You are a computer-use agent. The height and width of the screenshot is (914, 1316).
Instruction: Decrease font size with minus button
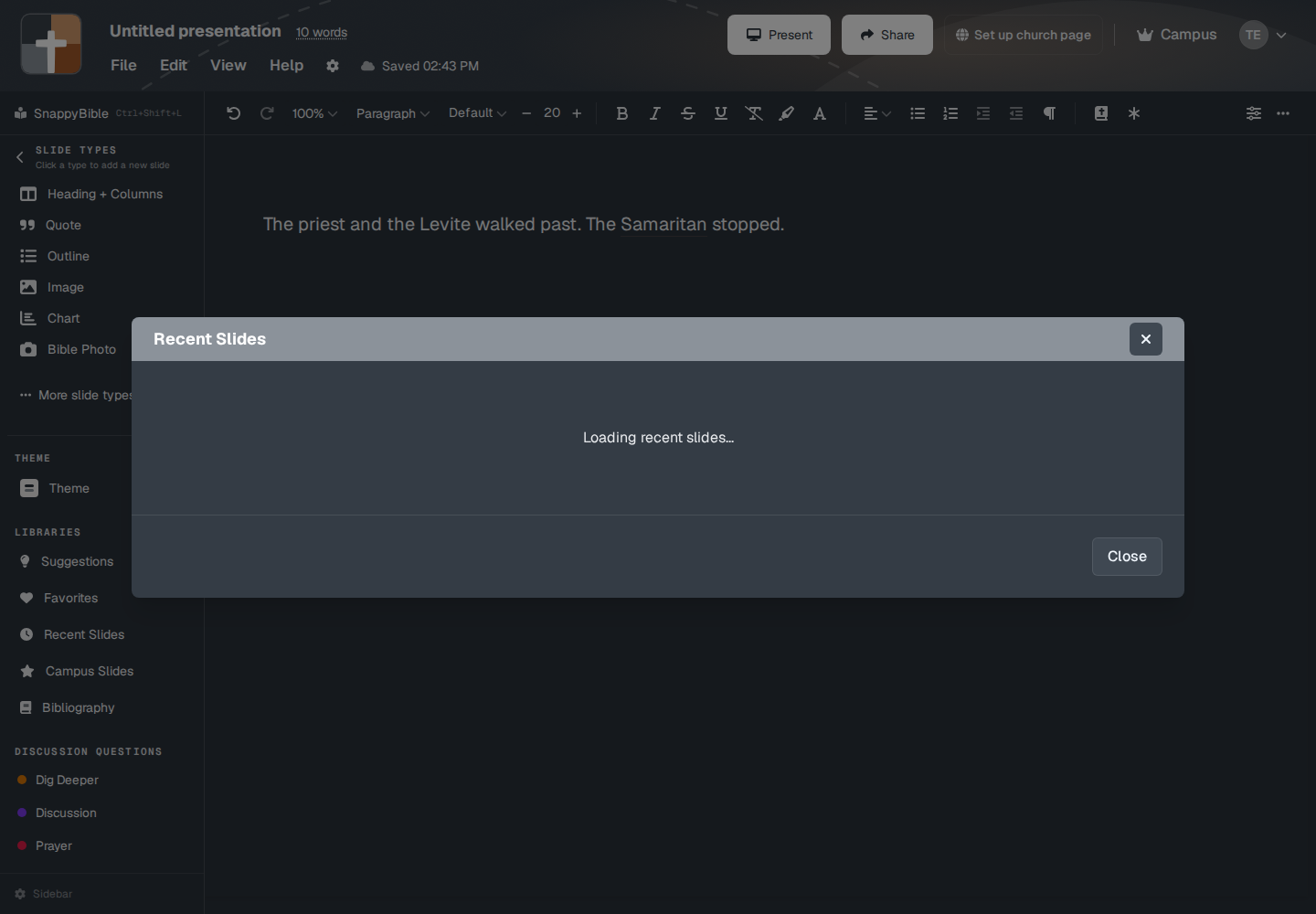(526, 113)
